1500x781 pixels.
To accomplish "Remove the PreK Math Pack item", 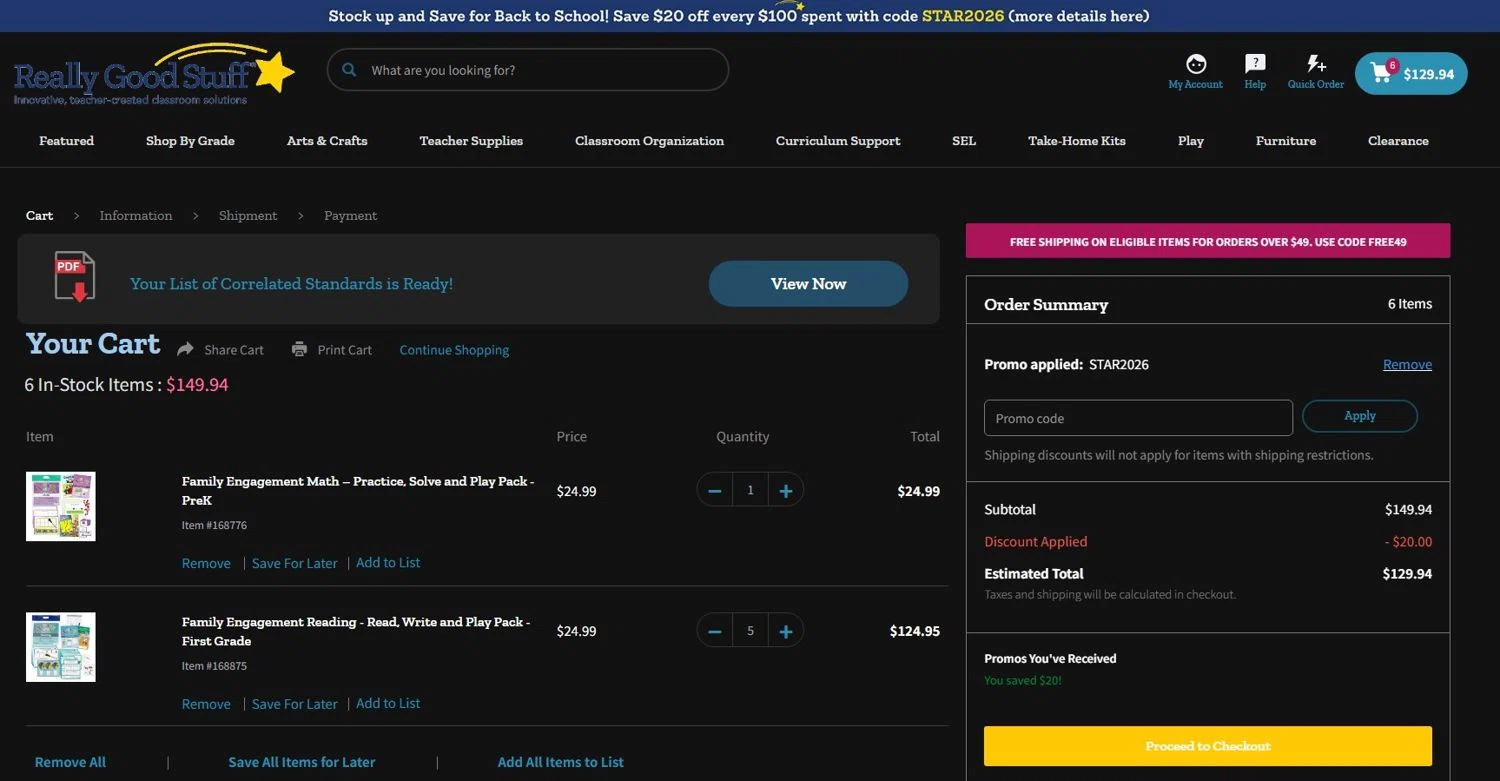I will click(206, 563).
